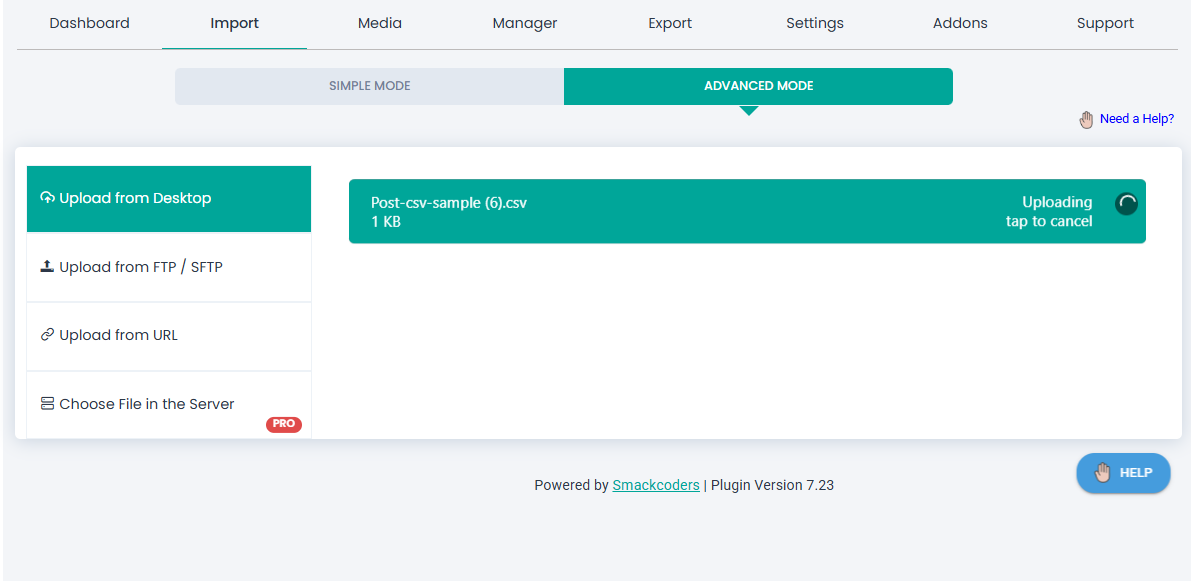
Task: Keep ADVANCED MODE selected by clicking it
Action: 758,86
